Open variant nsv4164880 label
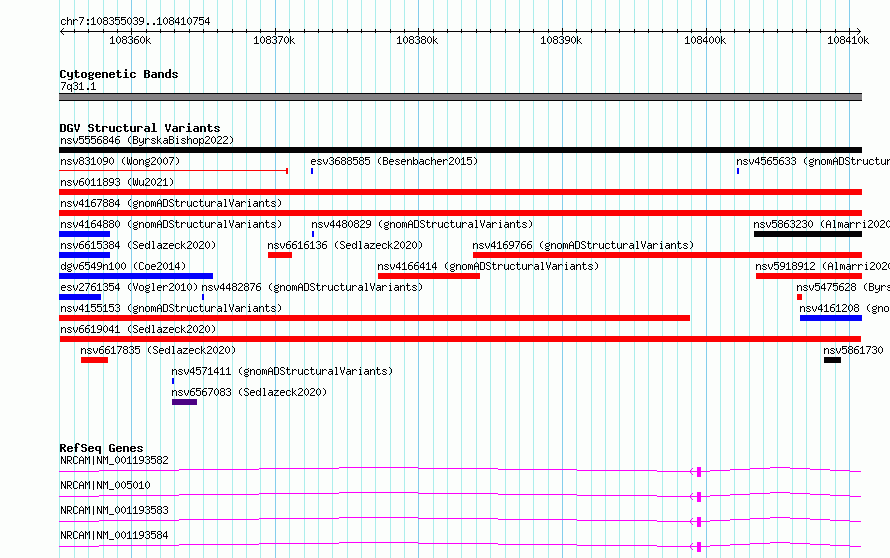Screen dimensions: 890x558 pos(171,224)
